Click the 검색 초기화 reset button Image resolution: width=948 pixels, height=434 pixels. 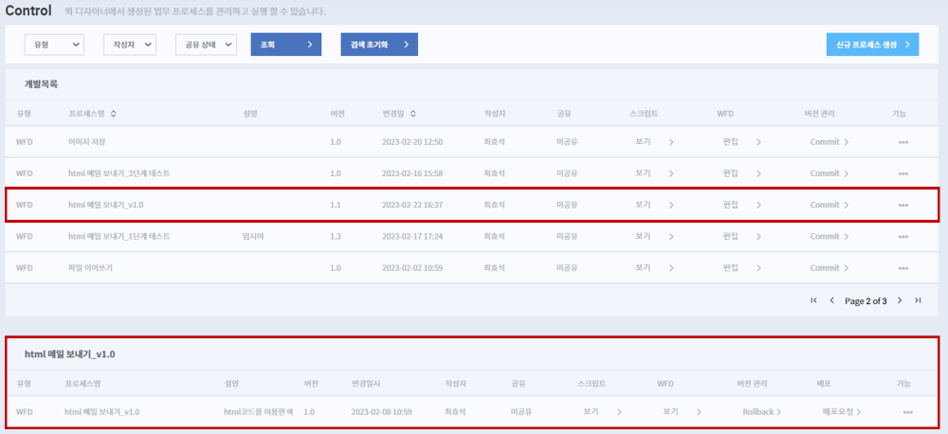click(x=379, y=45)
